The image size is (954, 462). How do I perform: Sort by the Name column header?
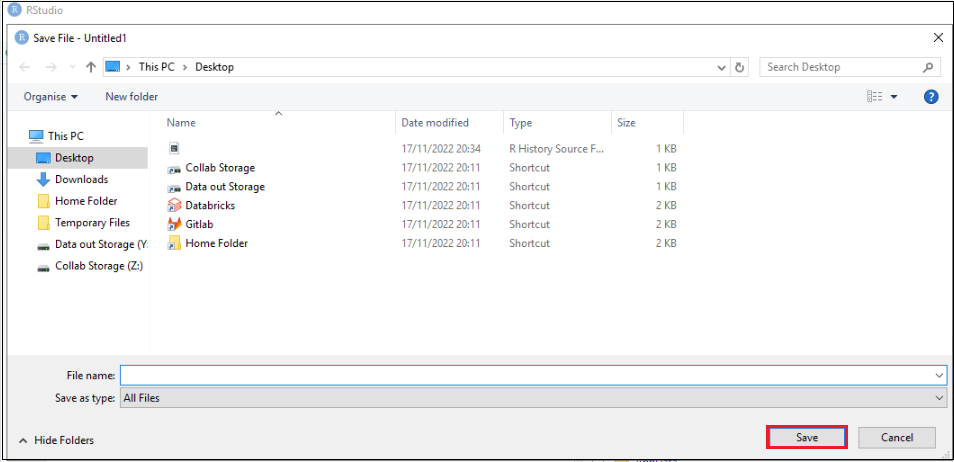pyautogui.click(x=181, y=122)
